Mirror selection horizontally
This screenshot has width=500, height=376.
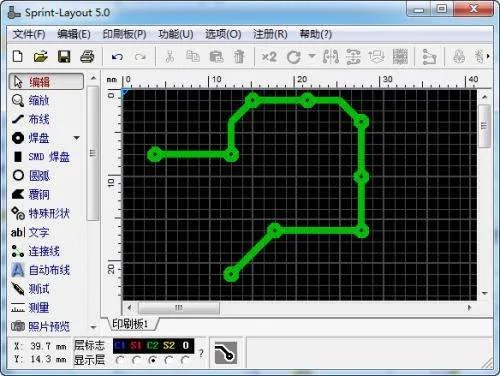pos(331,57)
